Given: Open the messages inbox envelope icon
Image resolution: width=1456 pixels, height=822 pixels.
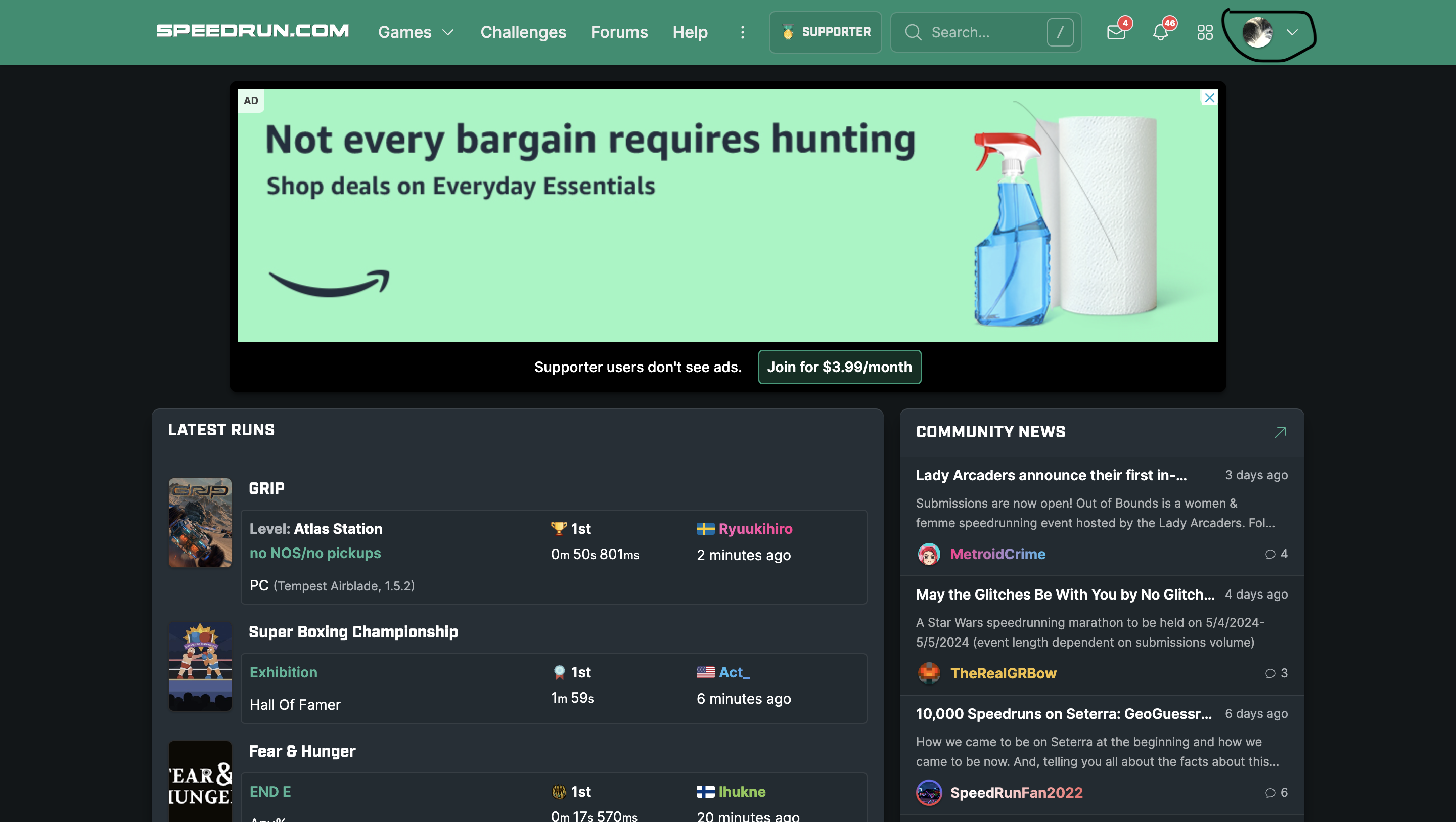Looking at the screenshot, I should (1116, 32).
